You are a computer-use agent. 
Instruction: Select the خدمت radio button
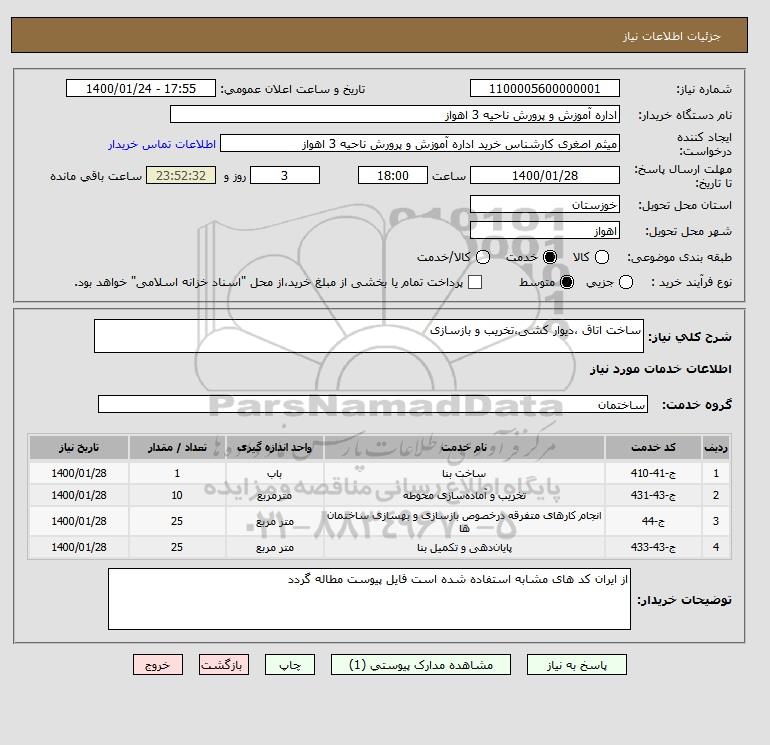[550, 257]
